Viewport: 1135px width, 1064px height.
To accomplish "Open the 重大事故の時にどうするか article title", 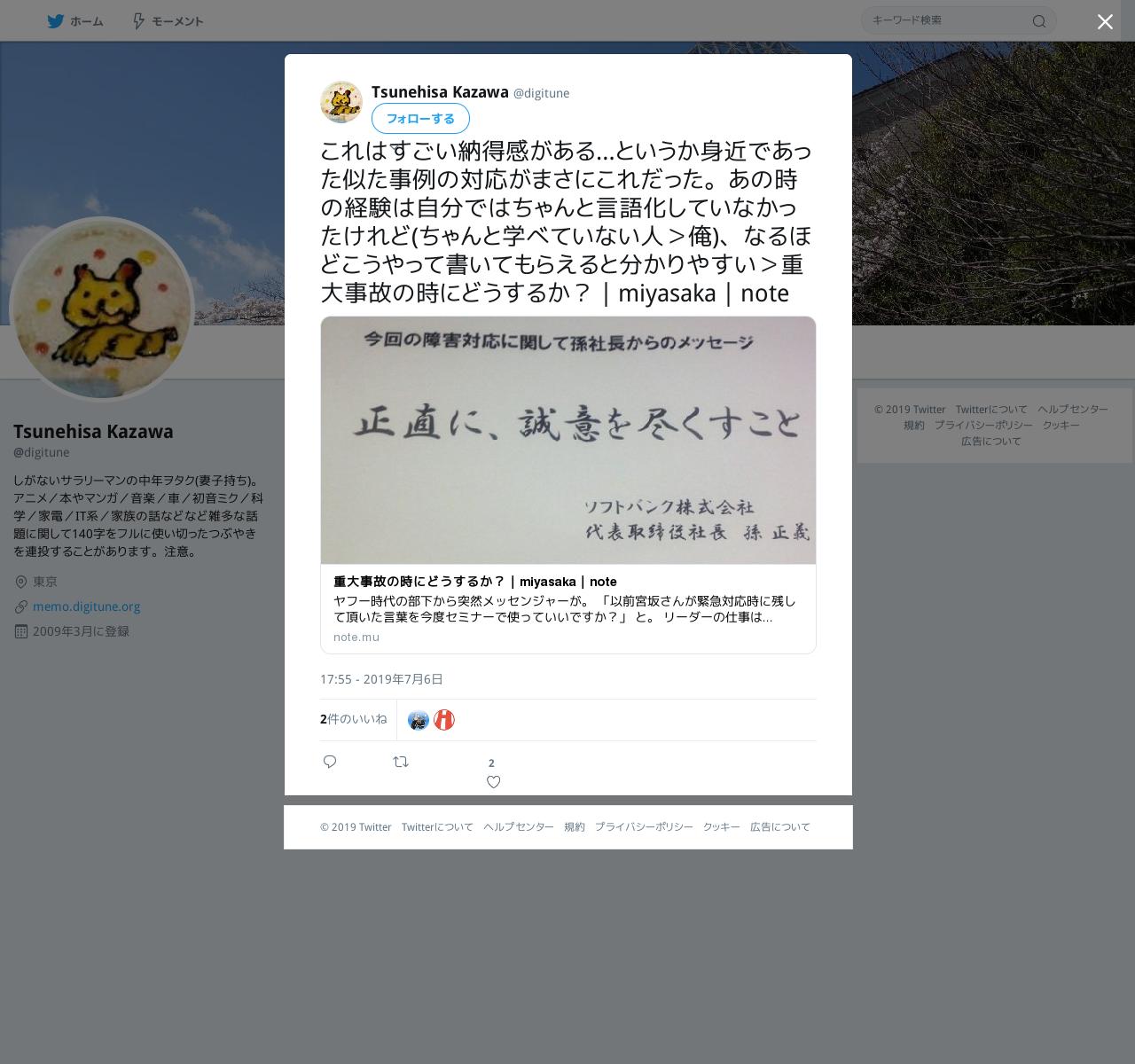I will (x=475, y=582).
